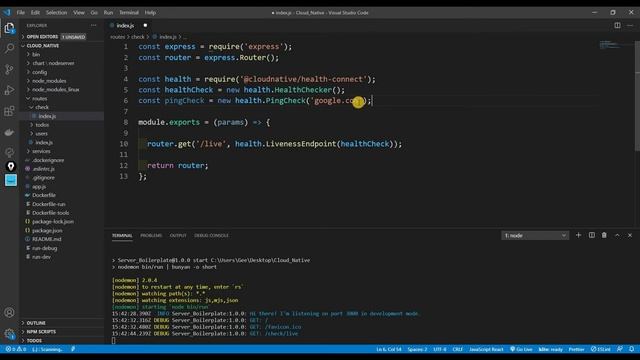Open the Selection menu
This screenshot has height=360, width=640.
click(56, 13)
